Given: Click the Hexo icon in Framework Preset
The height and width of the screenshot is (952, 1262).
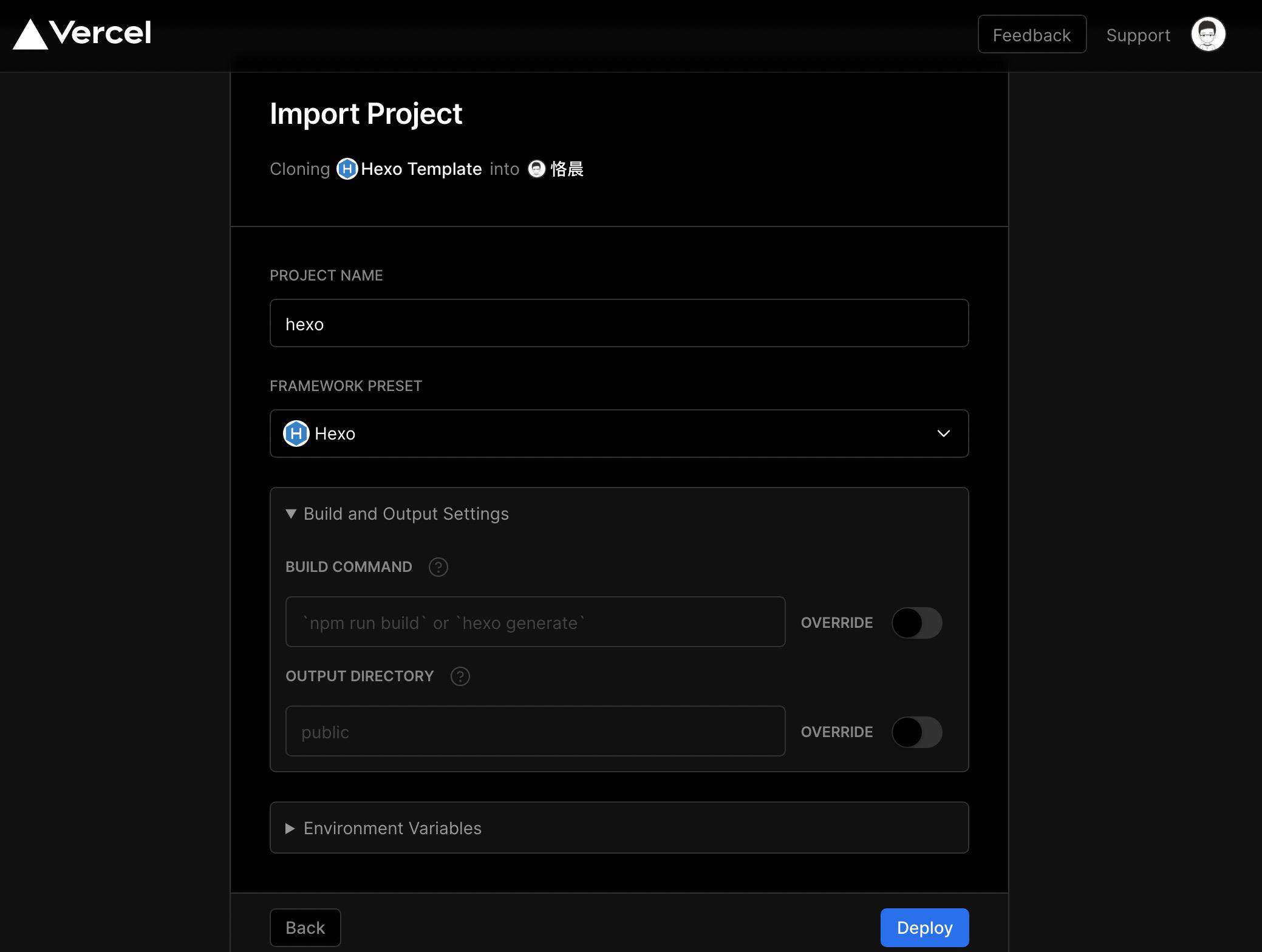Looking at the screenshot, I should click(x=296, y=433).
